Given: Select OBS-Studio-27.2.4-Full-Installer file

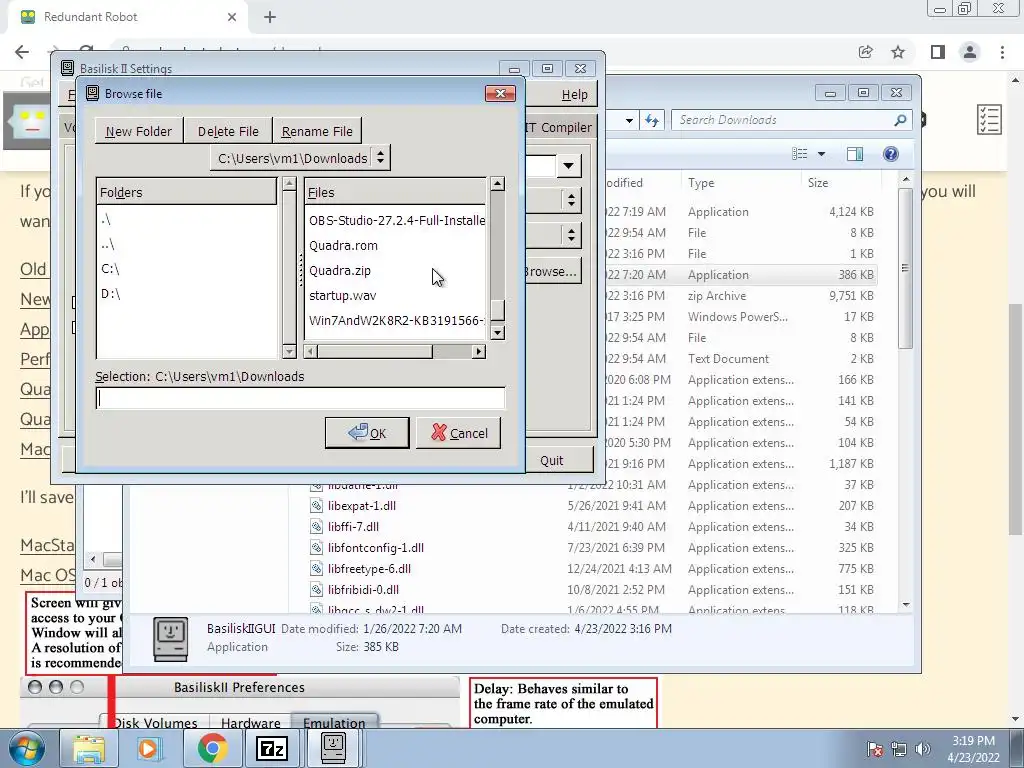Looking at the screenshot, I should (x=396, y=221).
